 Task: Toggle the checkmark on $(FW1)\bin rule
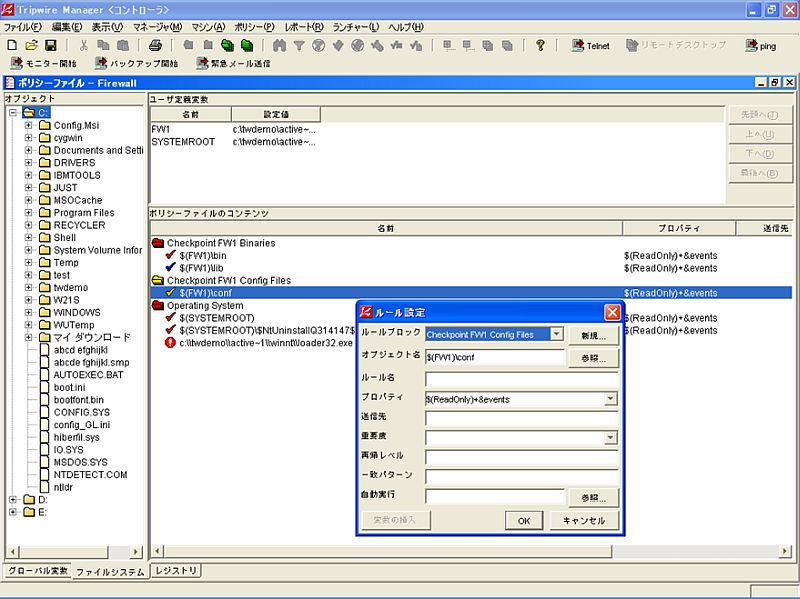[x=171, y=256]
